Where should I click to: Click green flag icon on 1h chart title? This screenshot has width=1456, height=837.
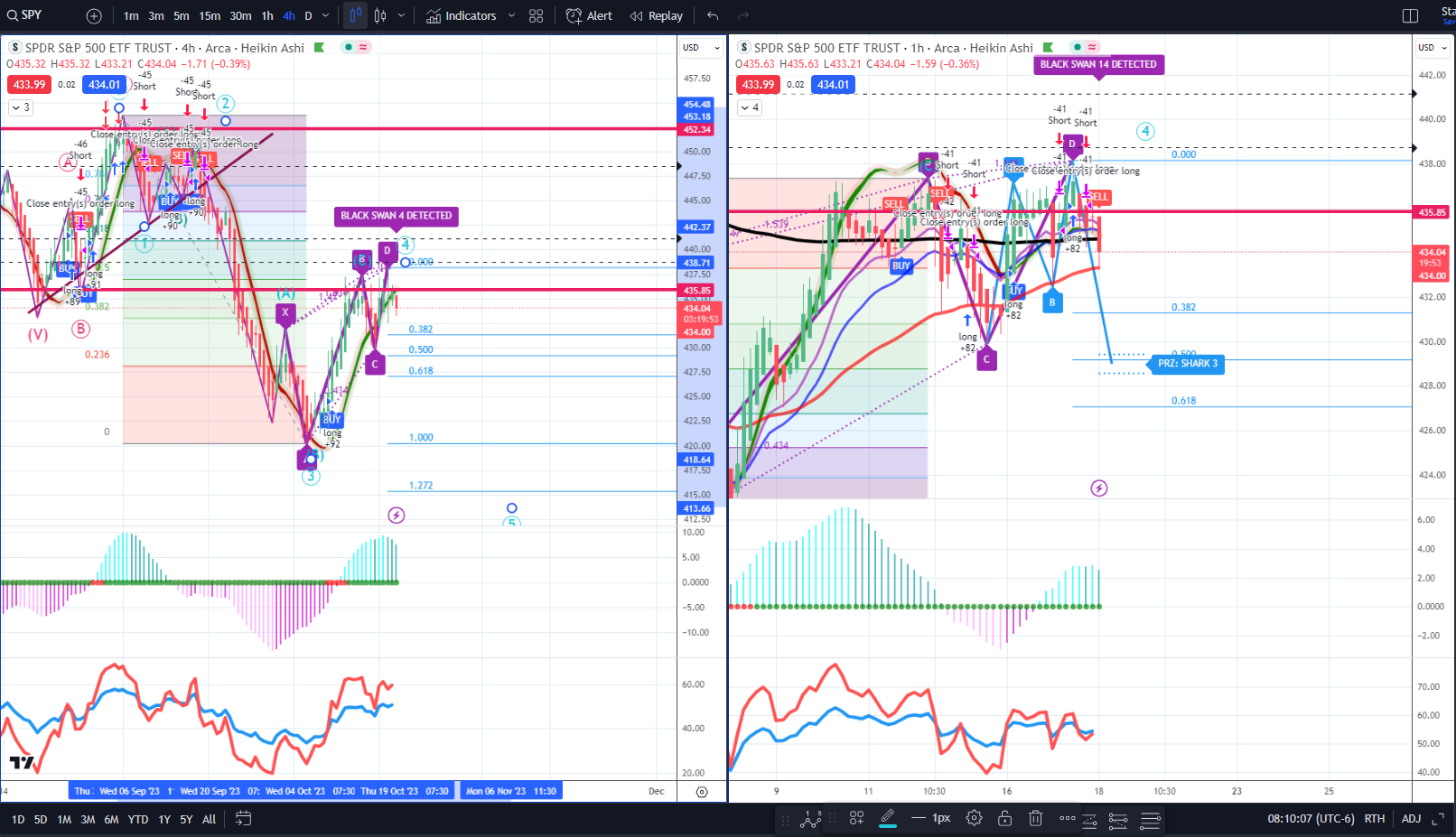pyautogui.click(x=1048, y=48)
